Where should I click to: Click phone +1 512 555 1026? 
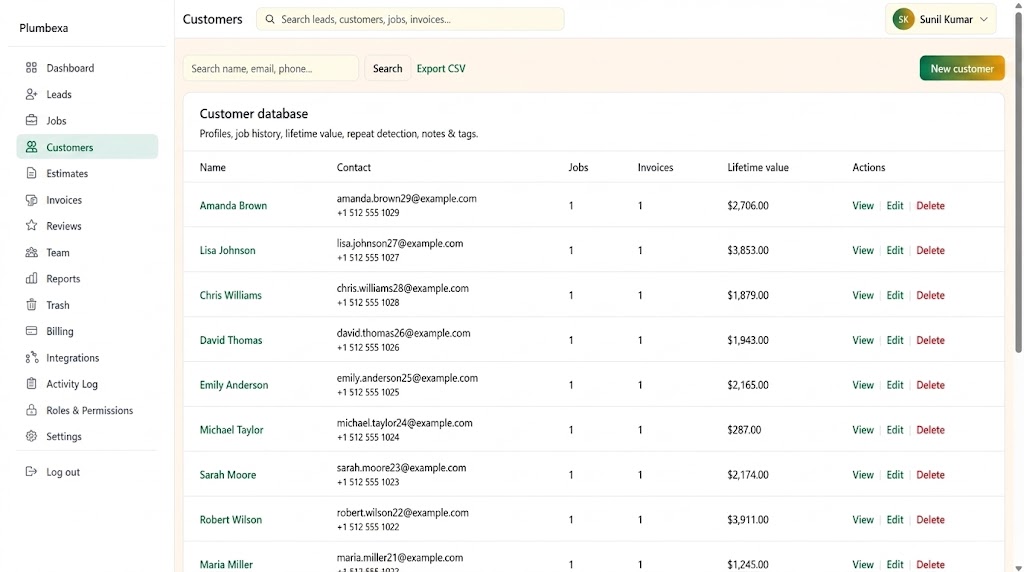[368, 347]
